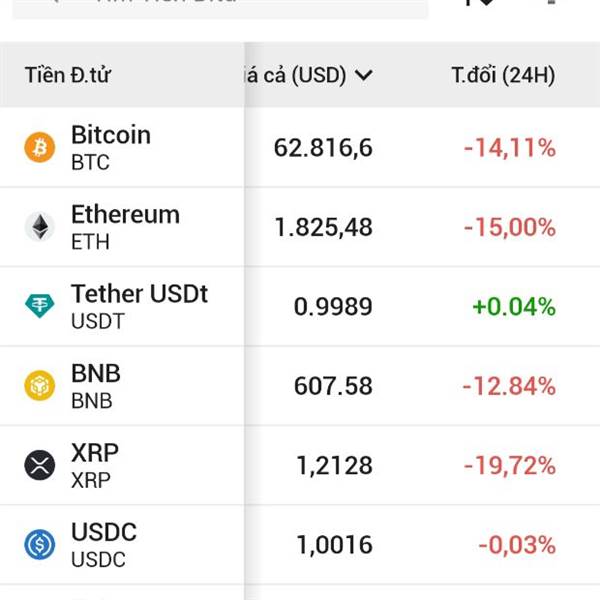Click the Bitcoin coin icon

coord(40,148)
